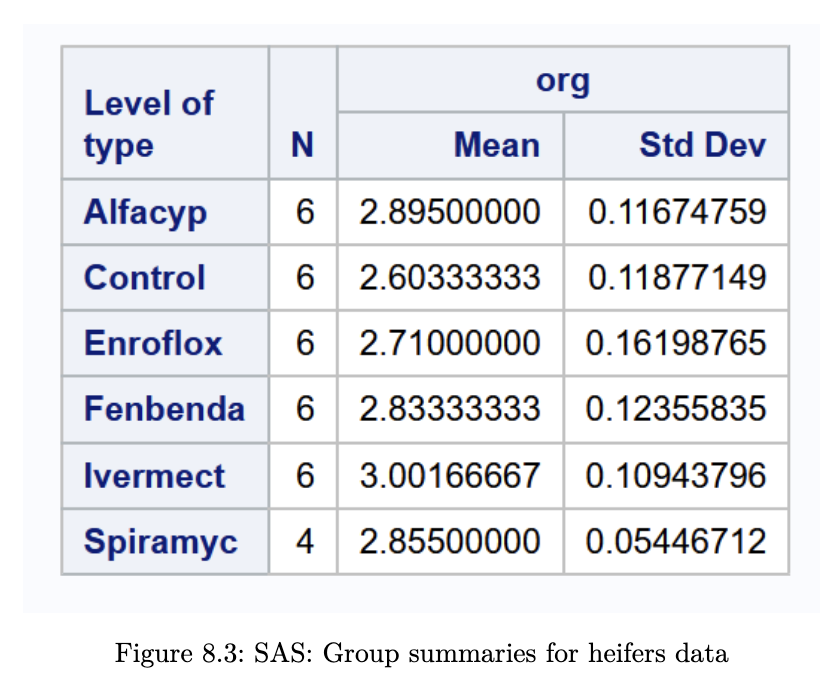Select mean value 2.89500000

[450, 212]
